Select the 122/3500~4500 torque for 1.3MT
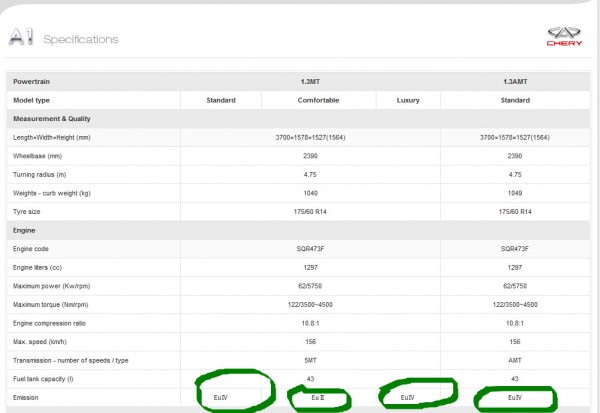This screenshot has width=600, height=413. [x=310, y=305]
